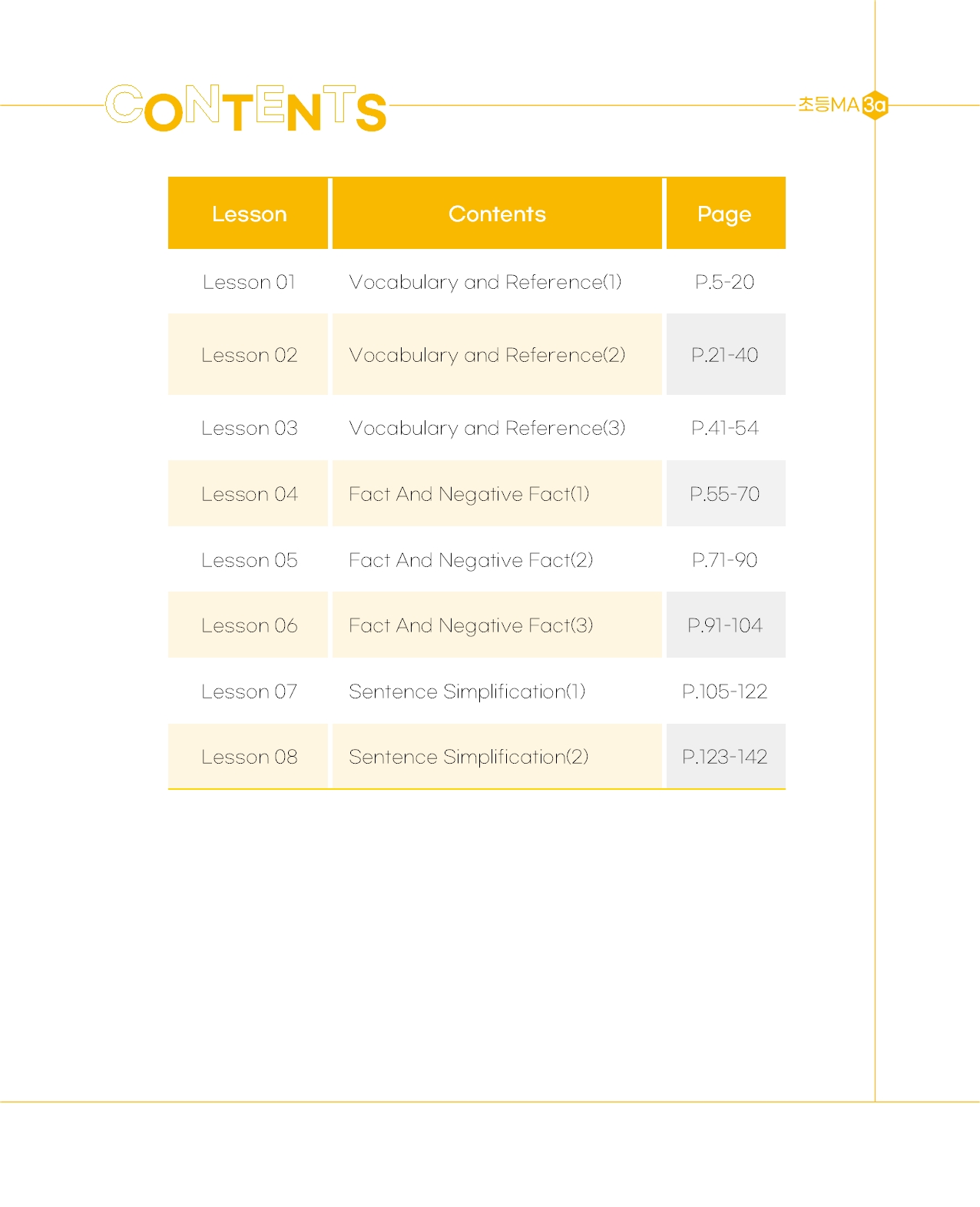
Task: Click the Lesson 01 cell
Action: (x=249, y=282)
